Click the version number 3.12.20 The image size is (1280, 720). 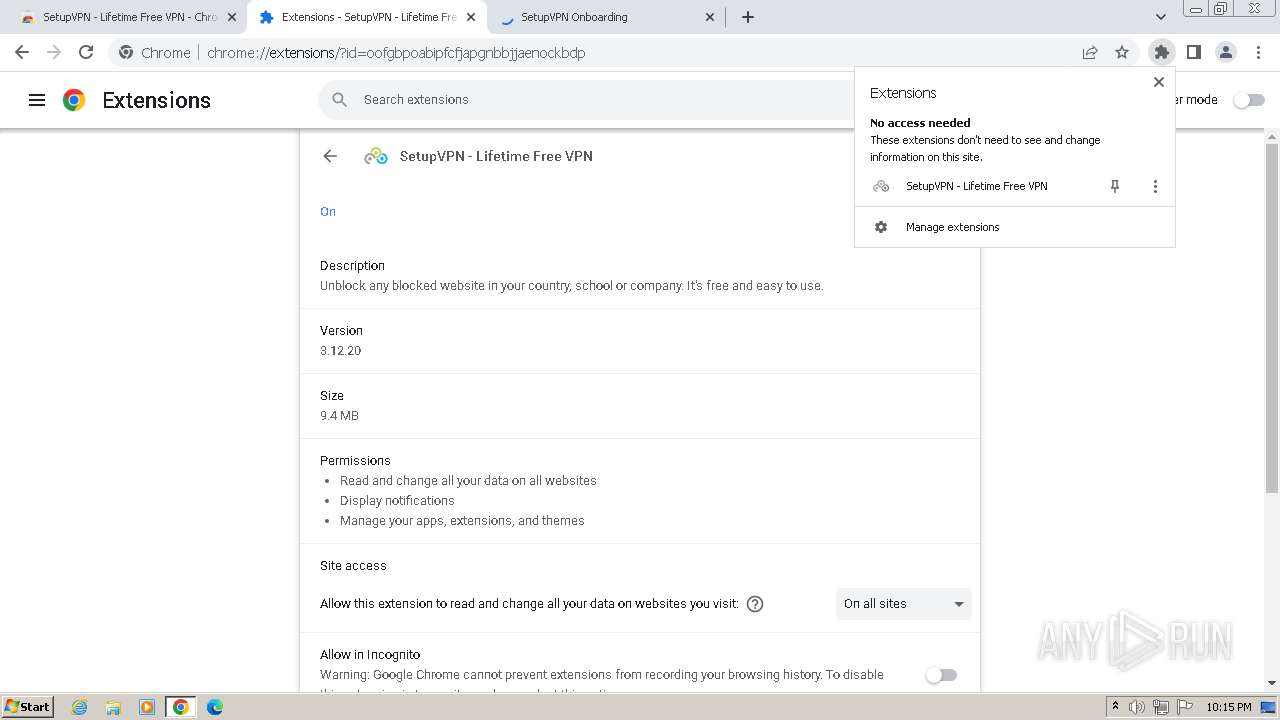pos(341,351)
